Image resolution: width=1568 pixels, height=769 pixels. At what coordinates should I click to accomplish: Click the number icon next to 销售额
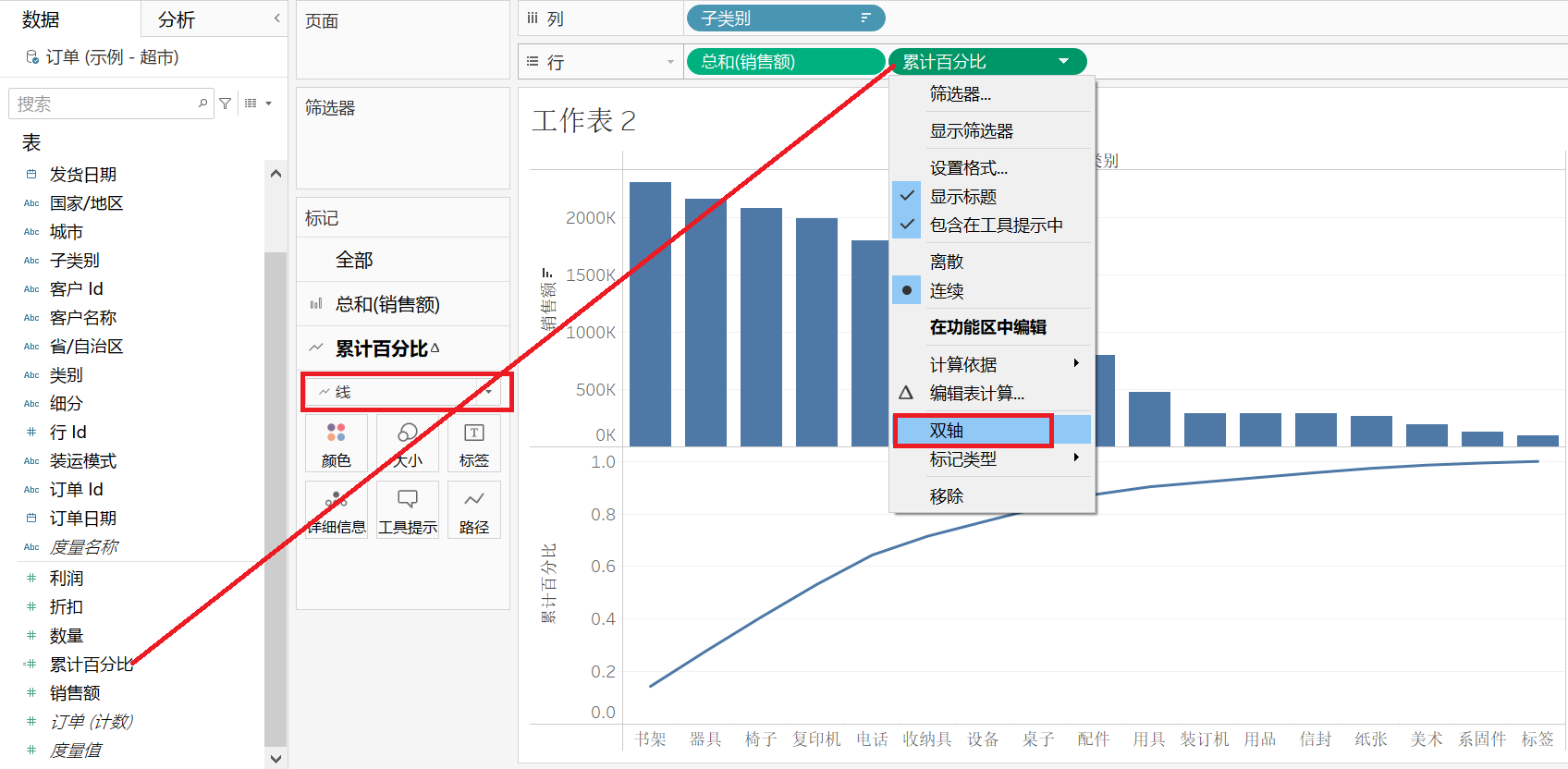[x=31, y=692]
